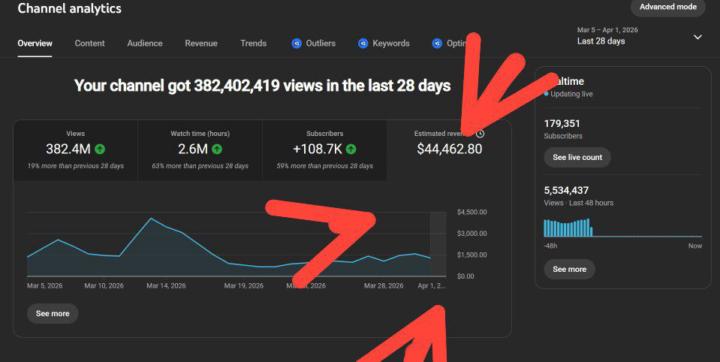Viewport: 720px width, 362px height.
Task: Click the chevron arrow for the date selector
Action: pyautogui.click(x=698, y=37)
